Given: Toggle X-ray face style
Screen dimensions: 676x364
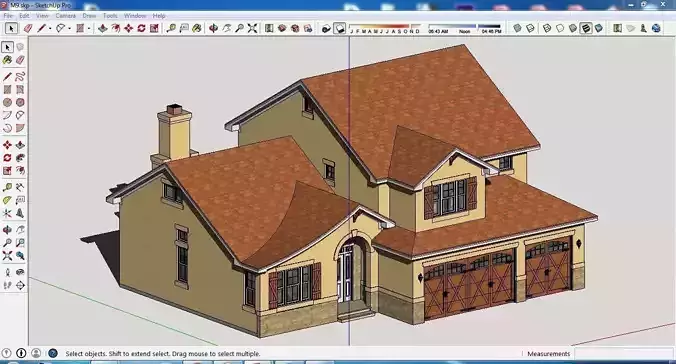Looking at the screenshot, I should point(517,28).
